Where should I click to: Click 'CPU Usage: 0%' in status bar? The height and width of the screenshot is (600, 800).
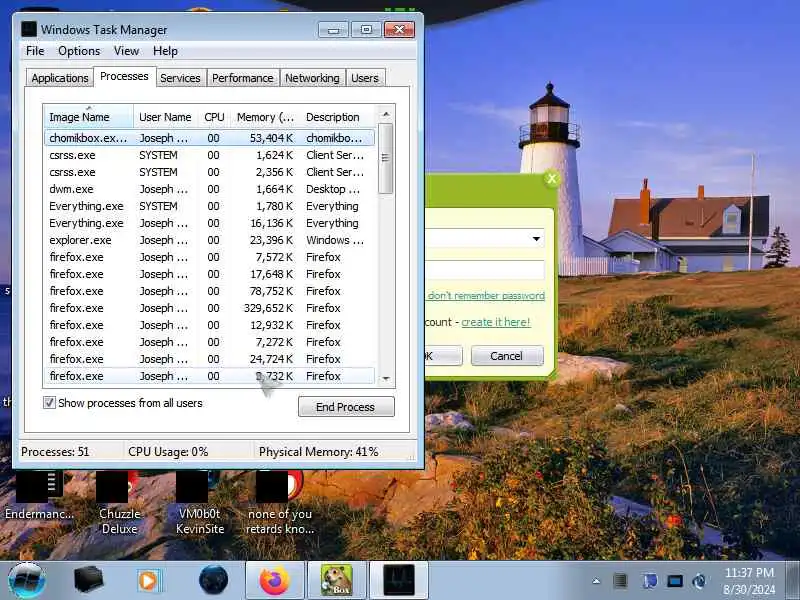tap(168, 452)
